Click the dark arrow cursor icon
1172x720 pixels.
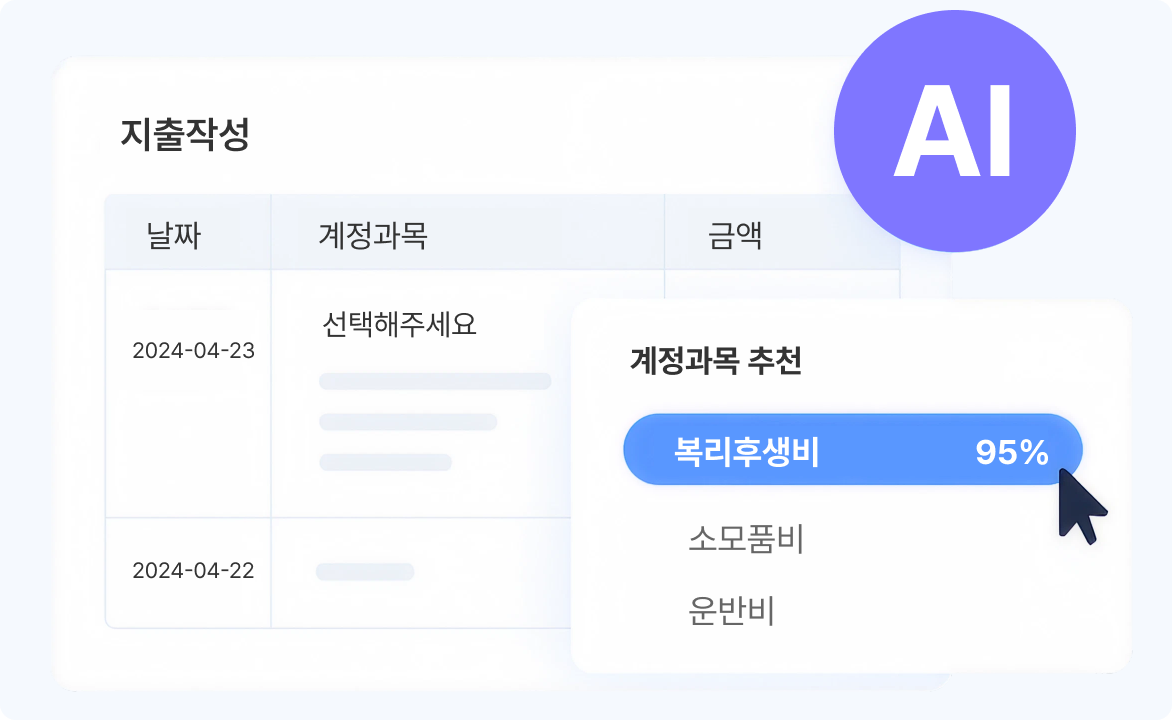tap(1081, 506)
